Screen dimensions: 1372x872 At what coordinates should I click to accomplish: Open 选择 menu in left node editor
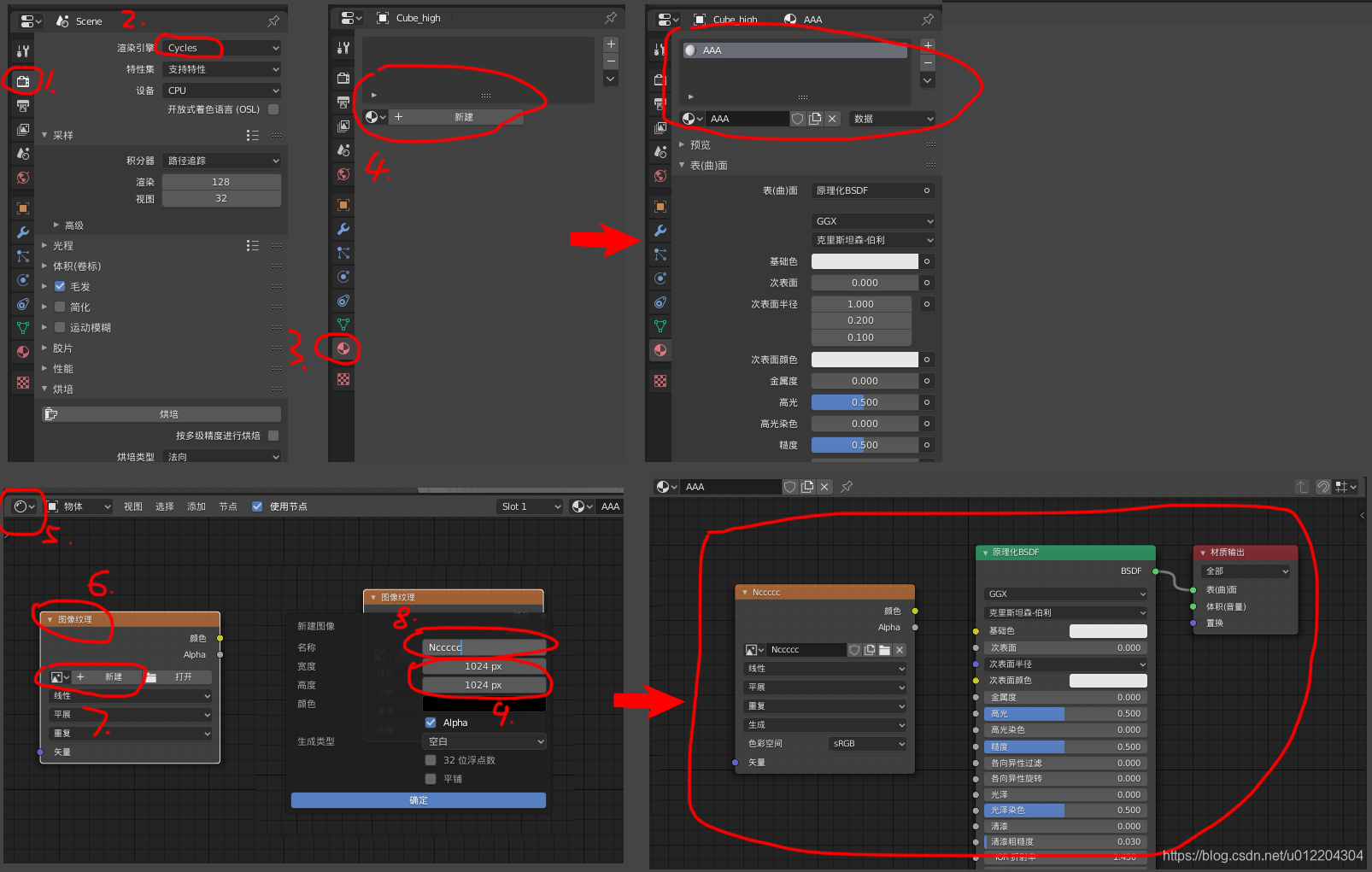(165, 506)
